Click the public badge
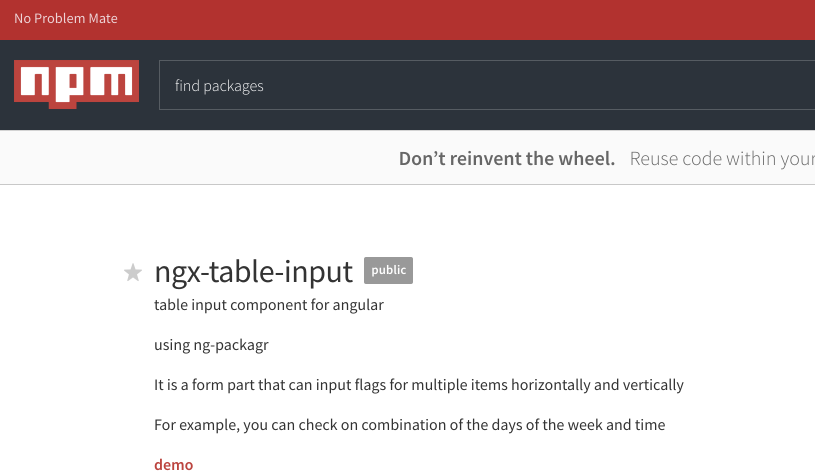Viewport: 815px width, 472px height. [388, 270]
